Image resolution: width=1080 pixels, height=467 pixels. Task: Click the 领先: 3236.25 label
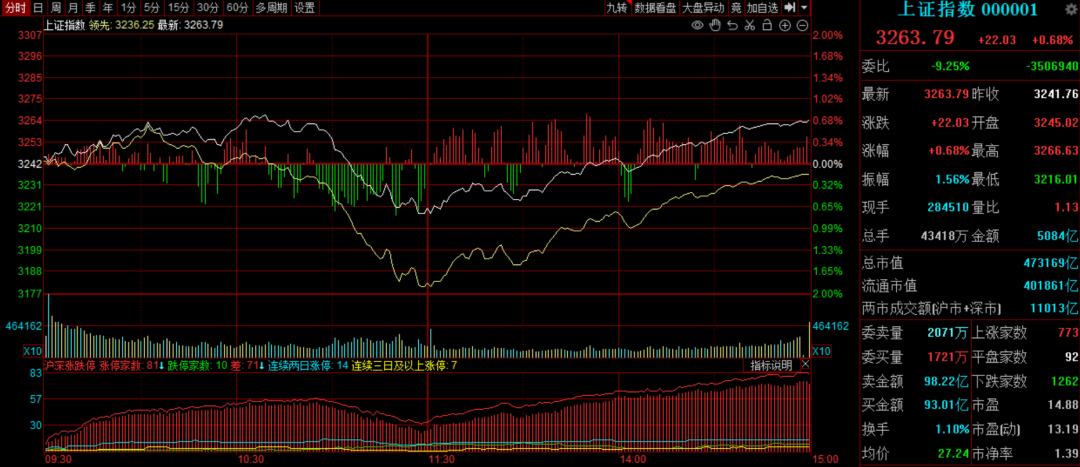click(x=121, y=25)
